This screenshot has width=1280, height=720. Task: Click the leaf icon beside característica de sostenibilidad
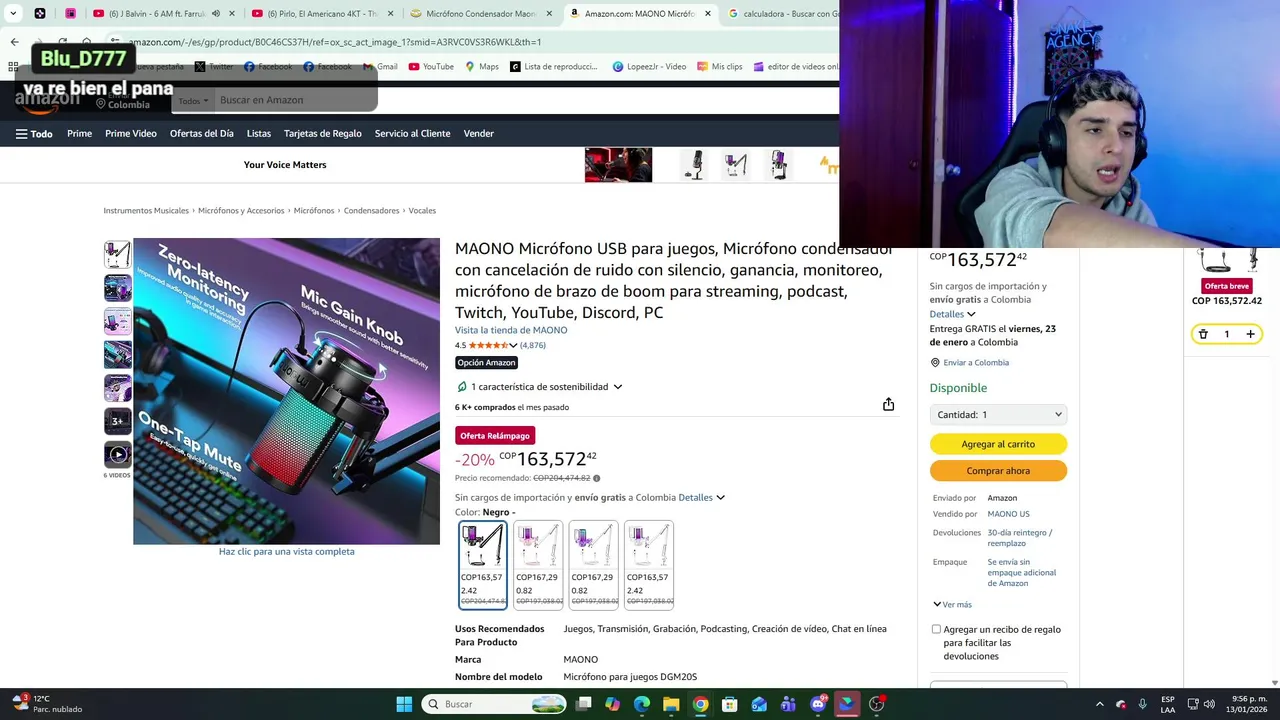pyautogui.click(x=462, y=387)
